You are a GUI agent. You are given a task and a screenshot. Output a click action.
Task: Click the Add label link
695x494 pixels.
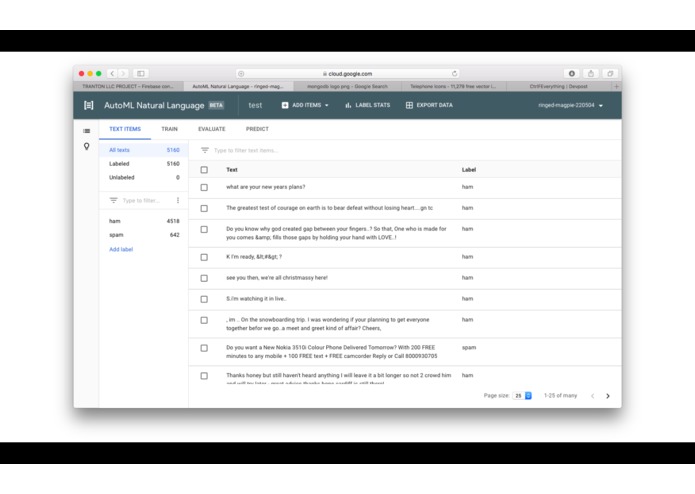[x=121, y=249]
